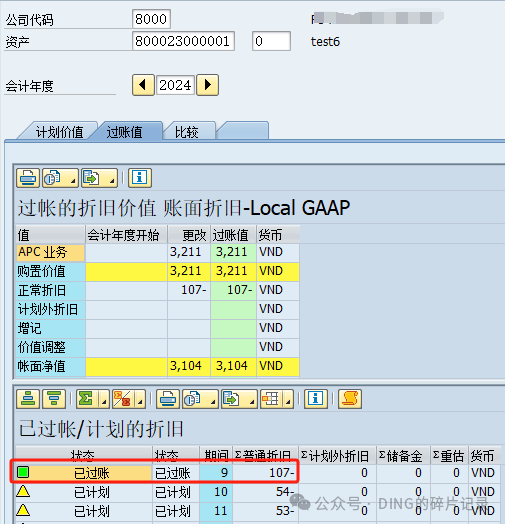This screenshot has width=505, height=524.
Task: Select the 计划外折旧 row label
Action: tap(50, 309)
